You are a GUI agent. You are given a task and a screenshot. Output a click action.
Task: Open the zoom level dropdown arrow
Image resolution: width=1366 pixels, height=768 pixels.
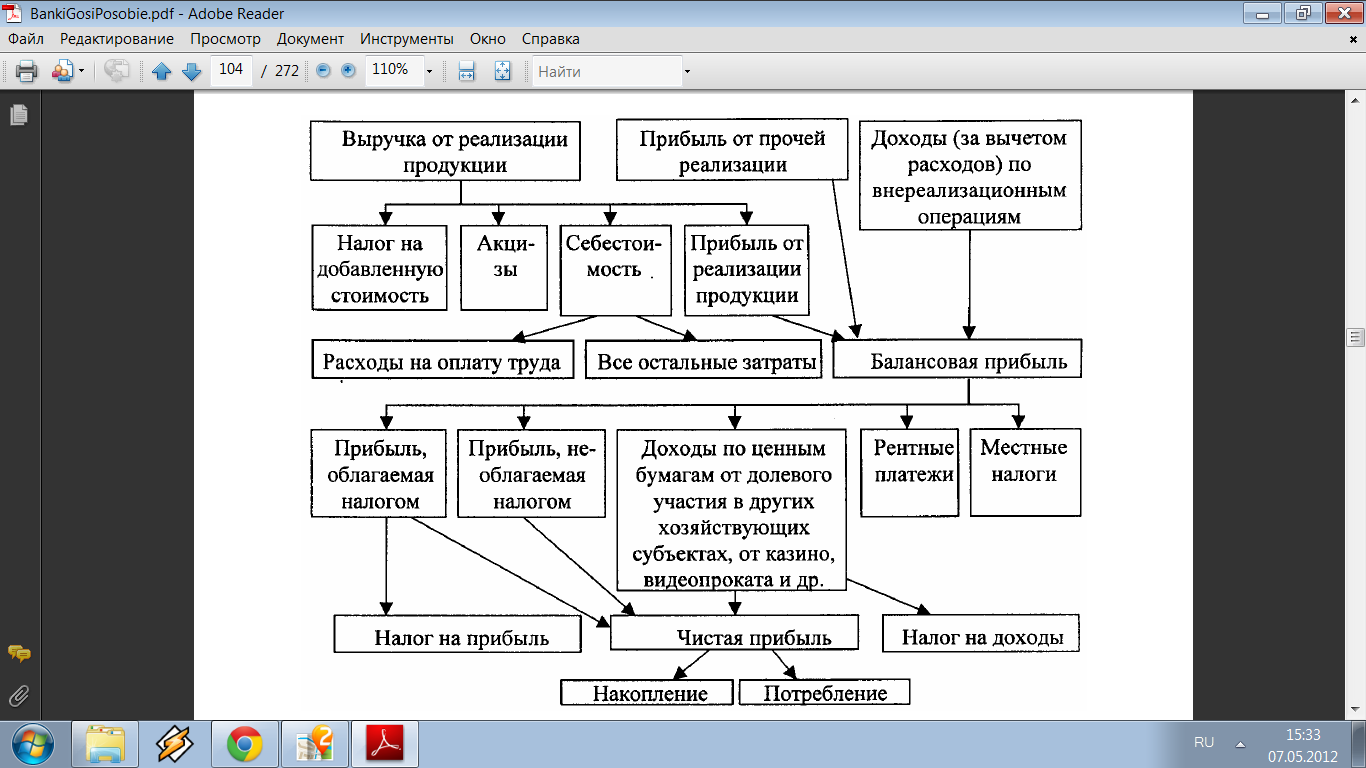tap(429, 71)
